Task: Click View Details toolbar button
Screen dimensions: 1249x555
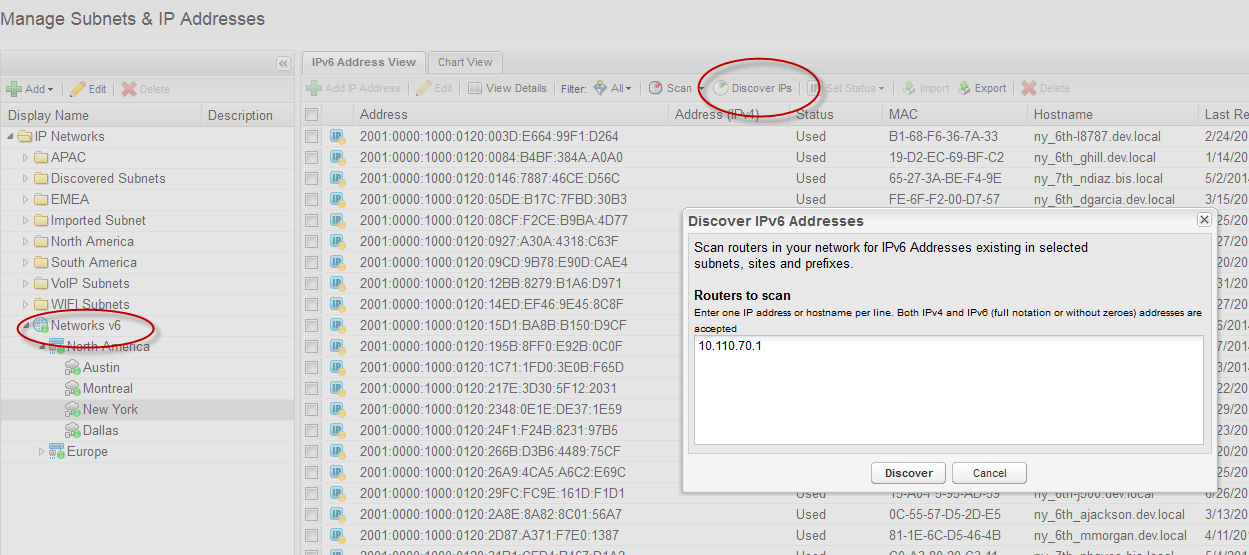Action: pos(507,88)
